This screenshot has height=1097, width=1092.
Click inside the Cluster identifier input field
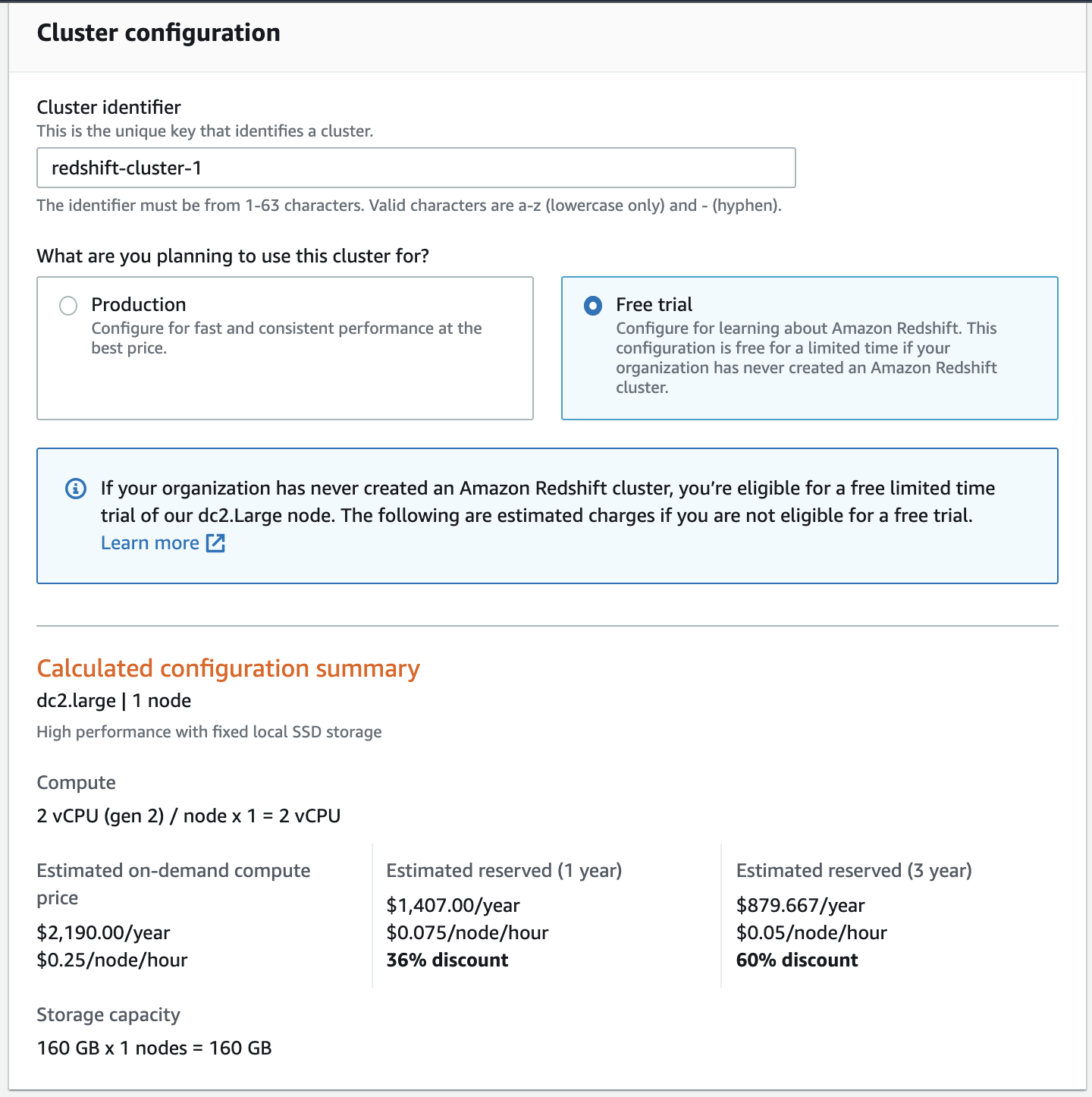(416, 167)
